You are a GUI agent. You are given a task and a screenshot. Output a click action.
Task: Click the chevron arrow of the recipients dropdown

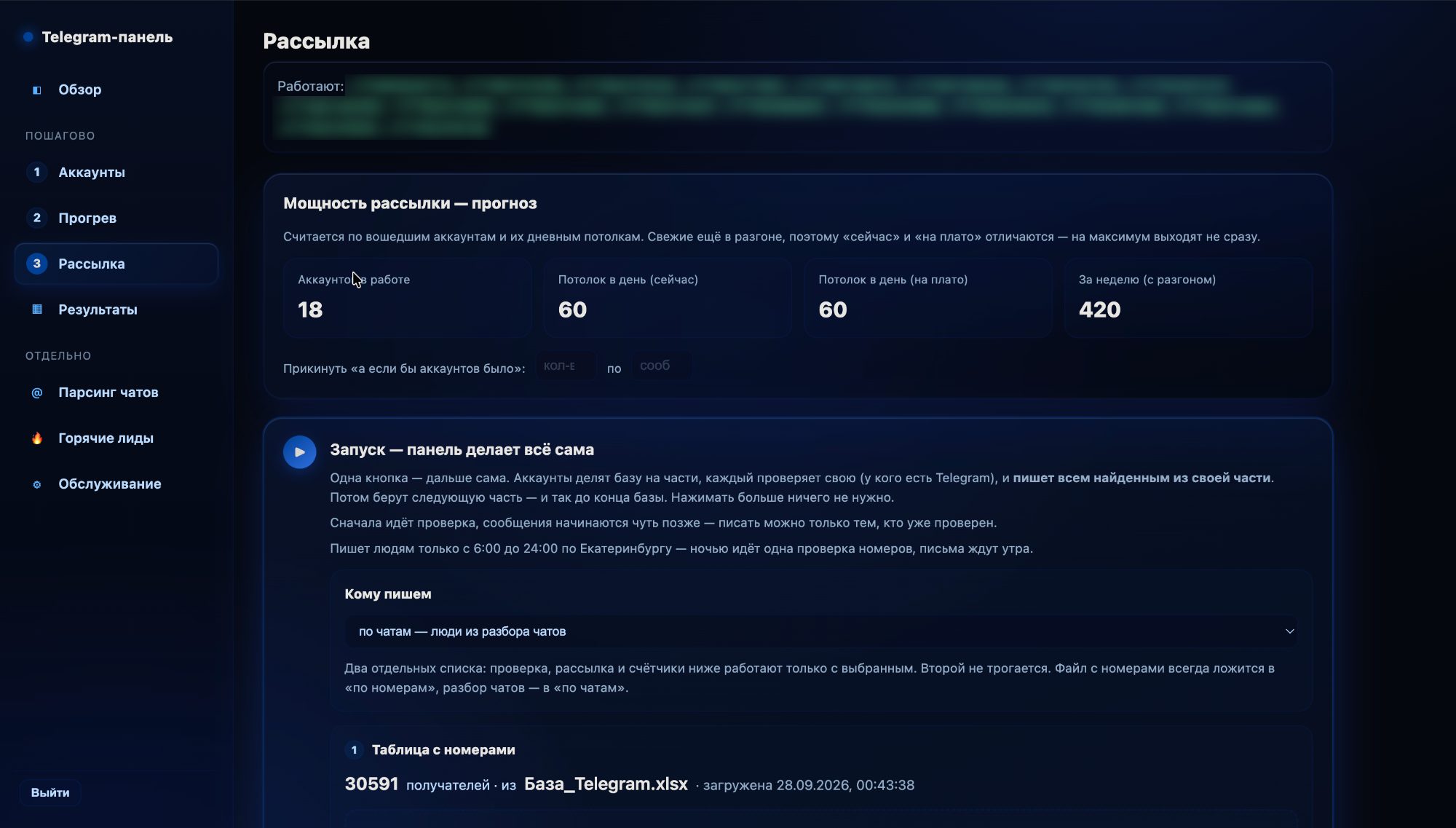[x=1289, y=631]
